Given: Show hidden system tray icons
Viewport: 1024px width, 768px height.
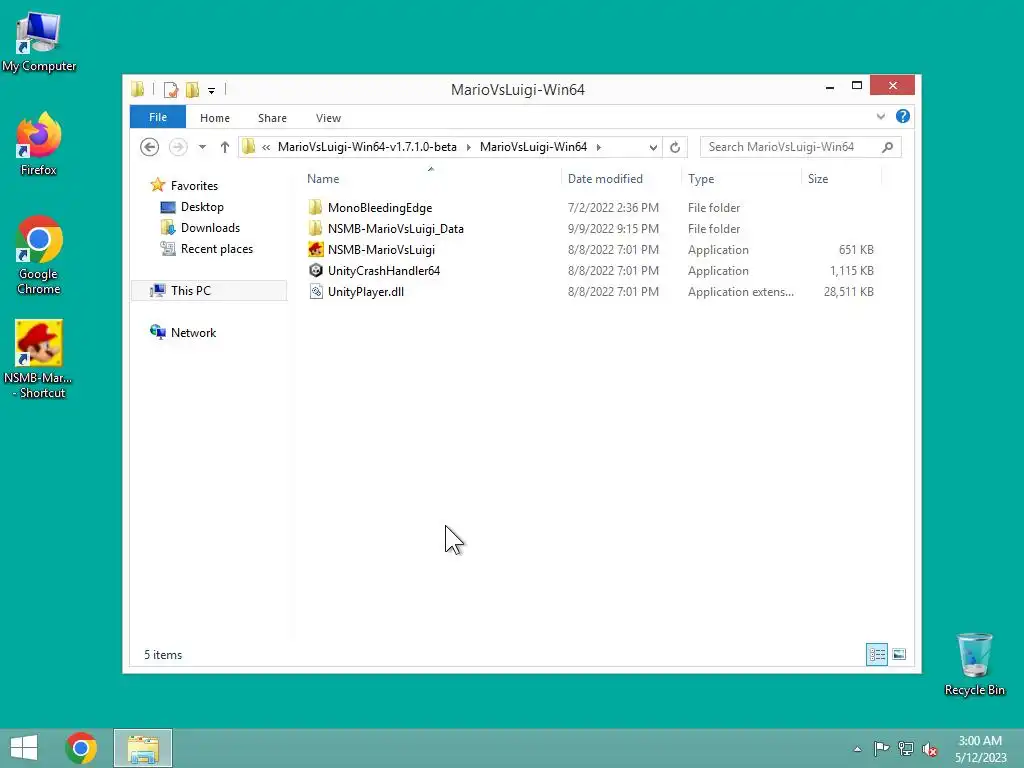Looking at the screenshot, I should 857,749.
